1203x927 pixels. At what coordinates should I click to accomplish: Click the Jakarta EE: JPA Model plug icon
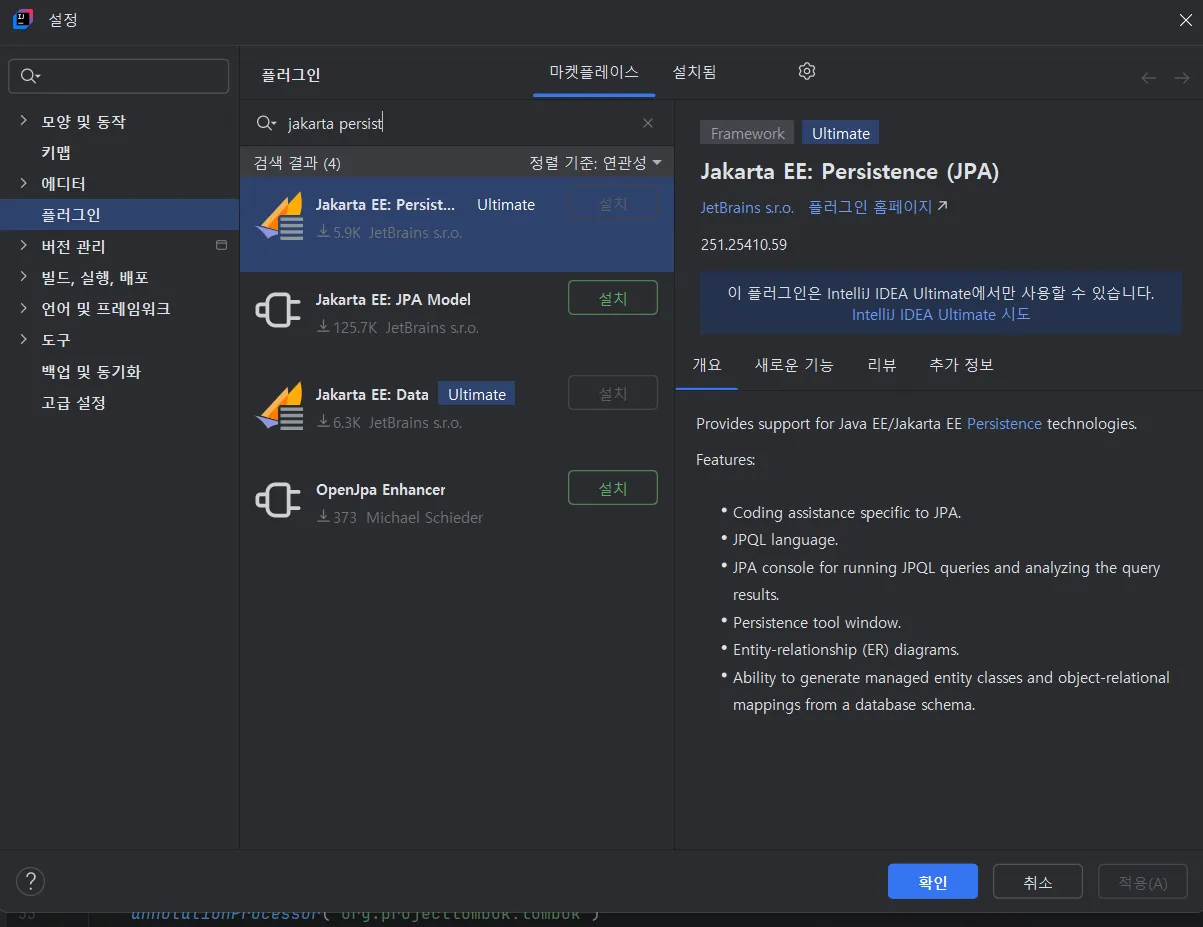pyautogui.click(x=279, y=310)
